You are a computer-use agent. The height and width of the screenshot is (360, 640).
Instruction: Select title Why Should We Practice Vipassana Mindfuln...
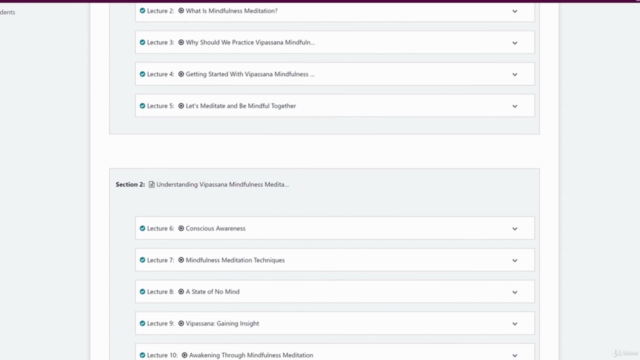250,42
